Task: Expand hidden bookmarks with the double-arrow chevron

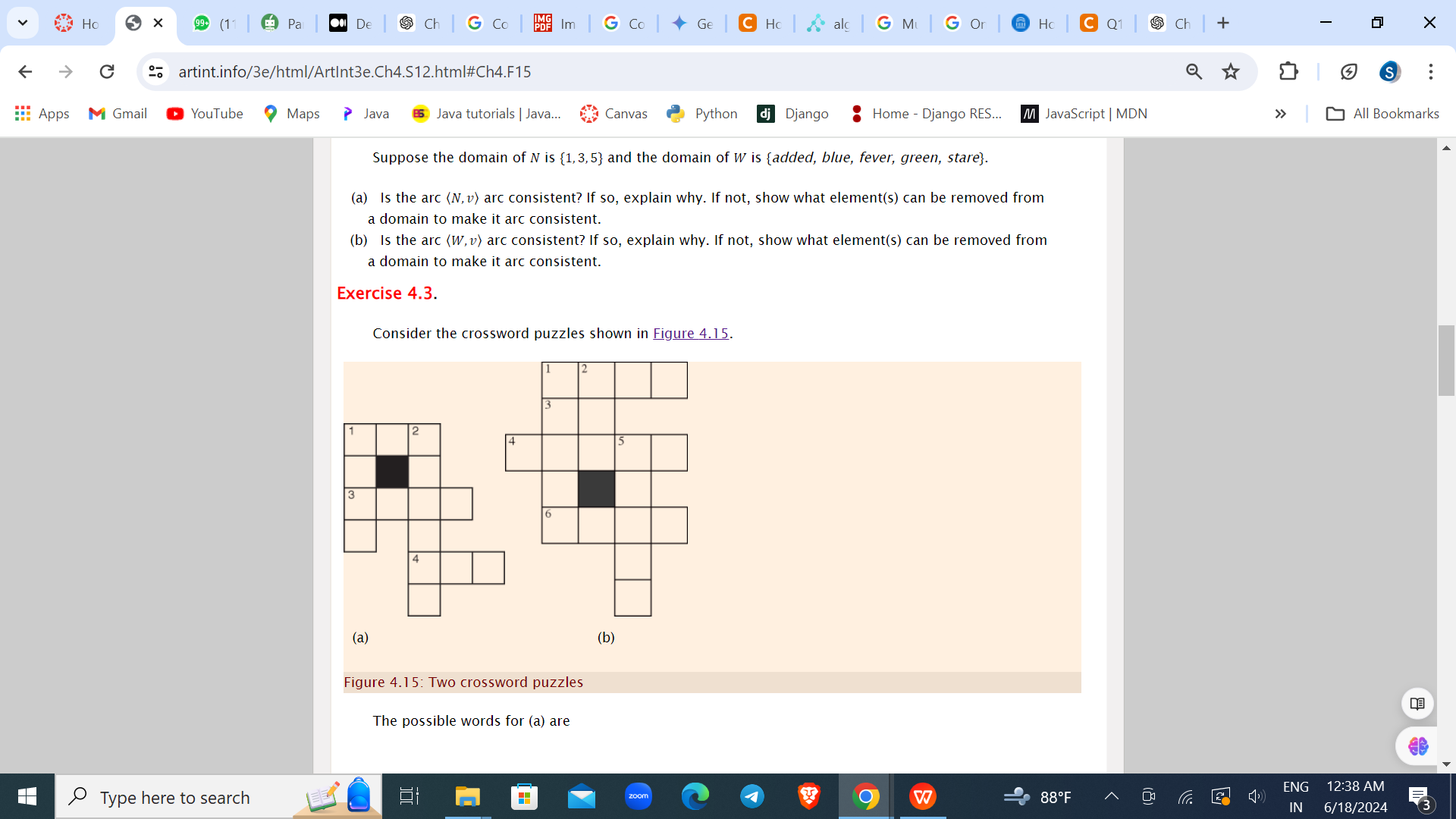Action: pos(1280,114)
